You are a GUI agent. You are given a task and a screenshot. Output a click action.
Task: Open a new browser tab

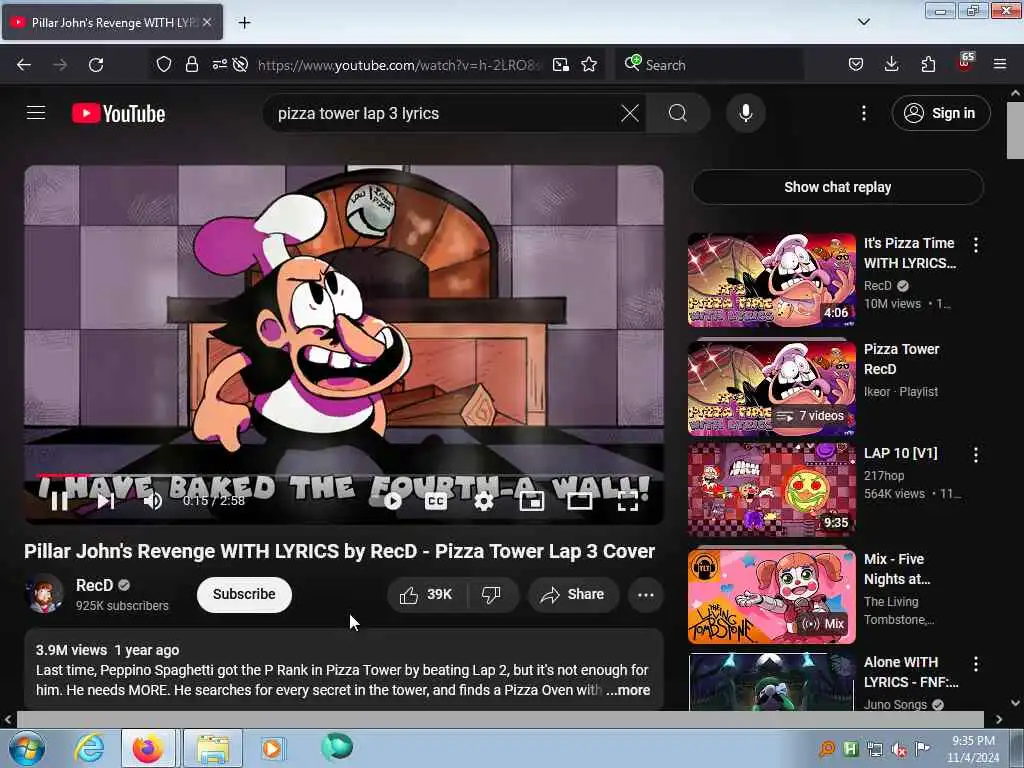coord(244,23)
